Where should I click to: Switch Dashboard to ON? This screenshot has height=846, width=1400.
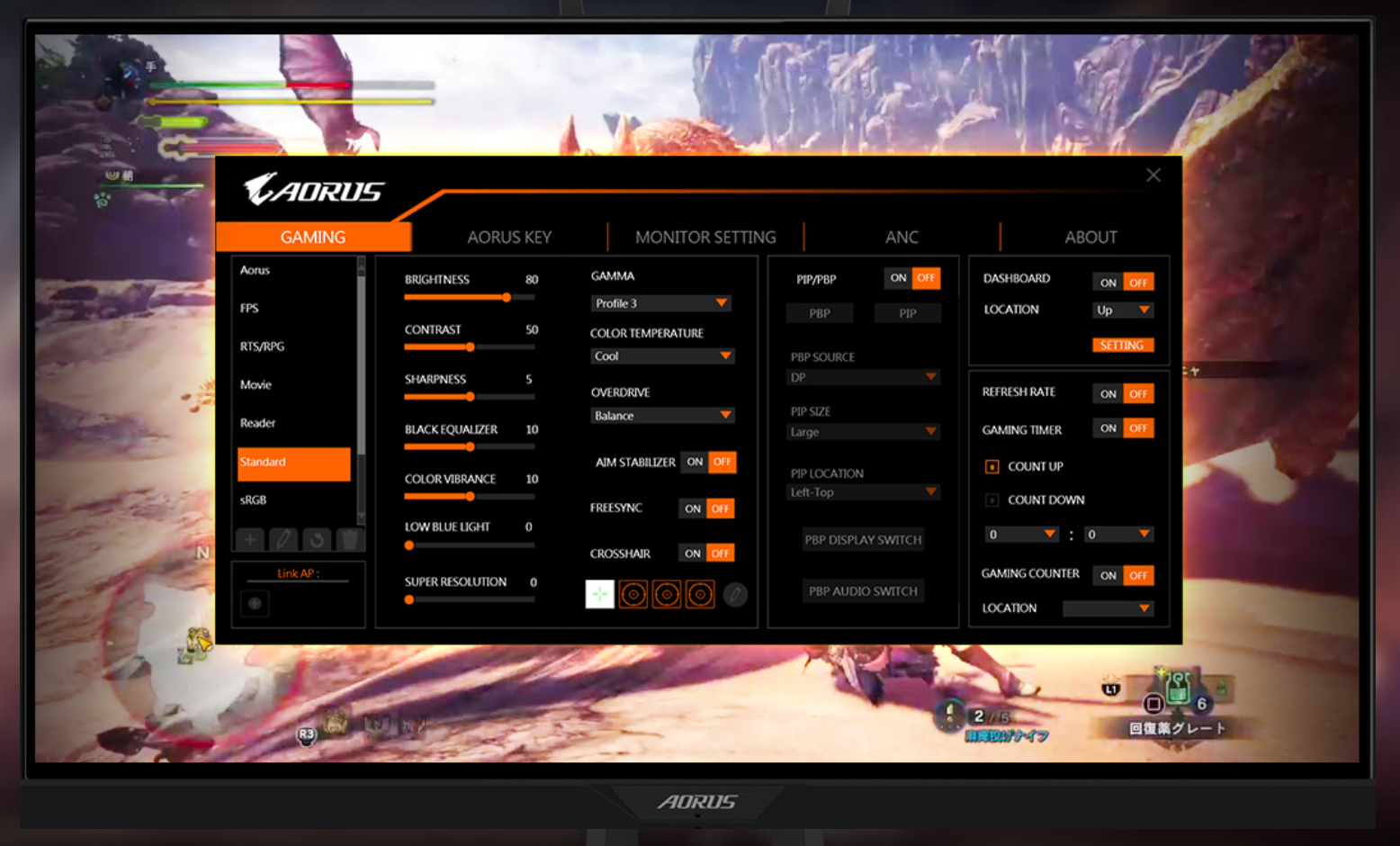1108,282
